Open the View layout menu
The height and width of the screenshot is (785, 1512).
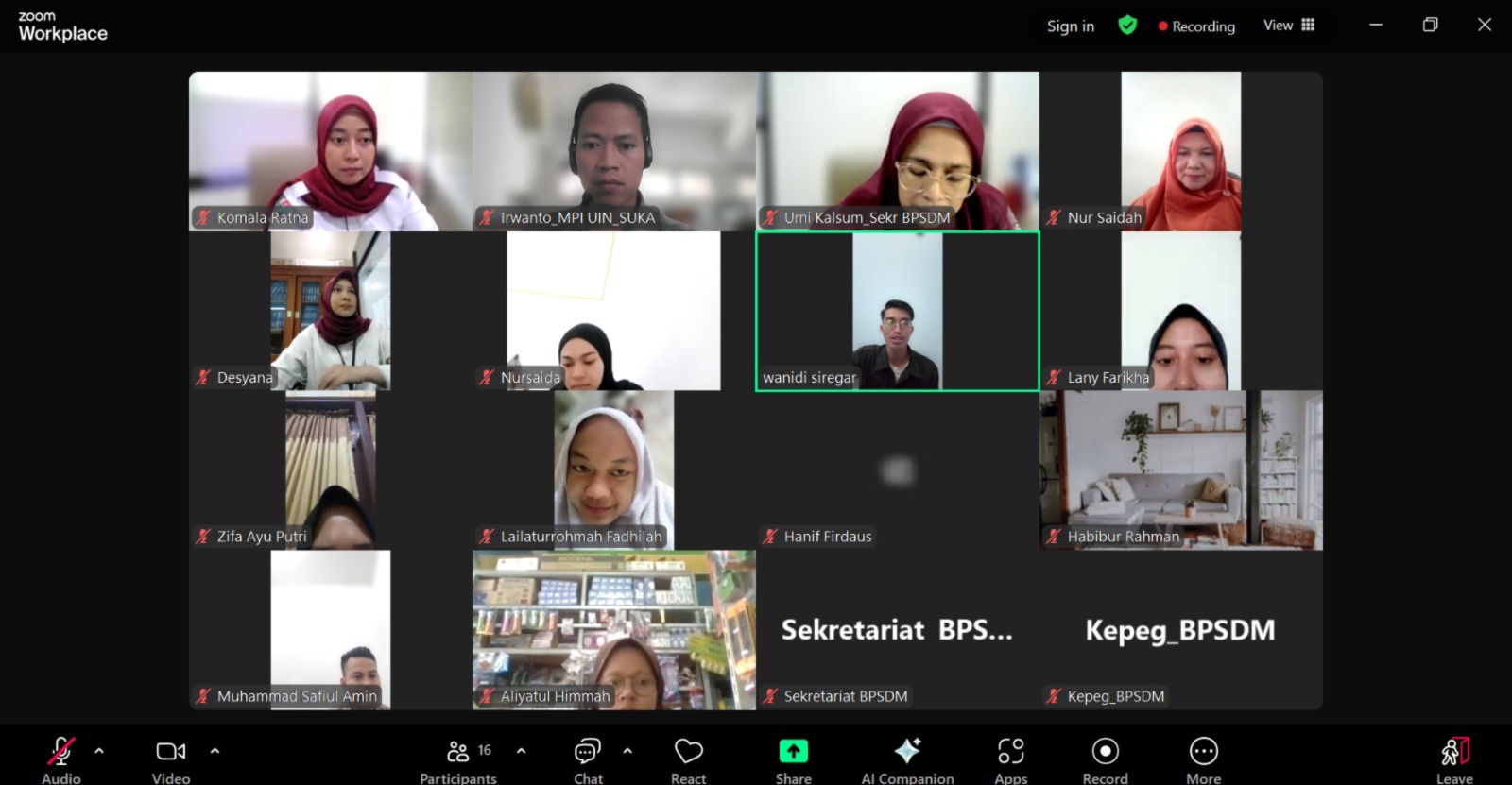click(1289, 26)
